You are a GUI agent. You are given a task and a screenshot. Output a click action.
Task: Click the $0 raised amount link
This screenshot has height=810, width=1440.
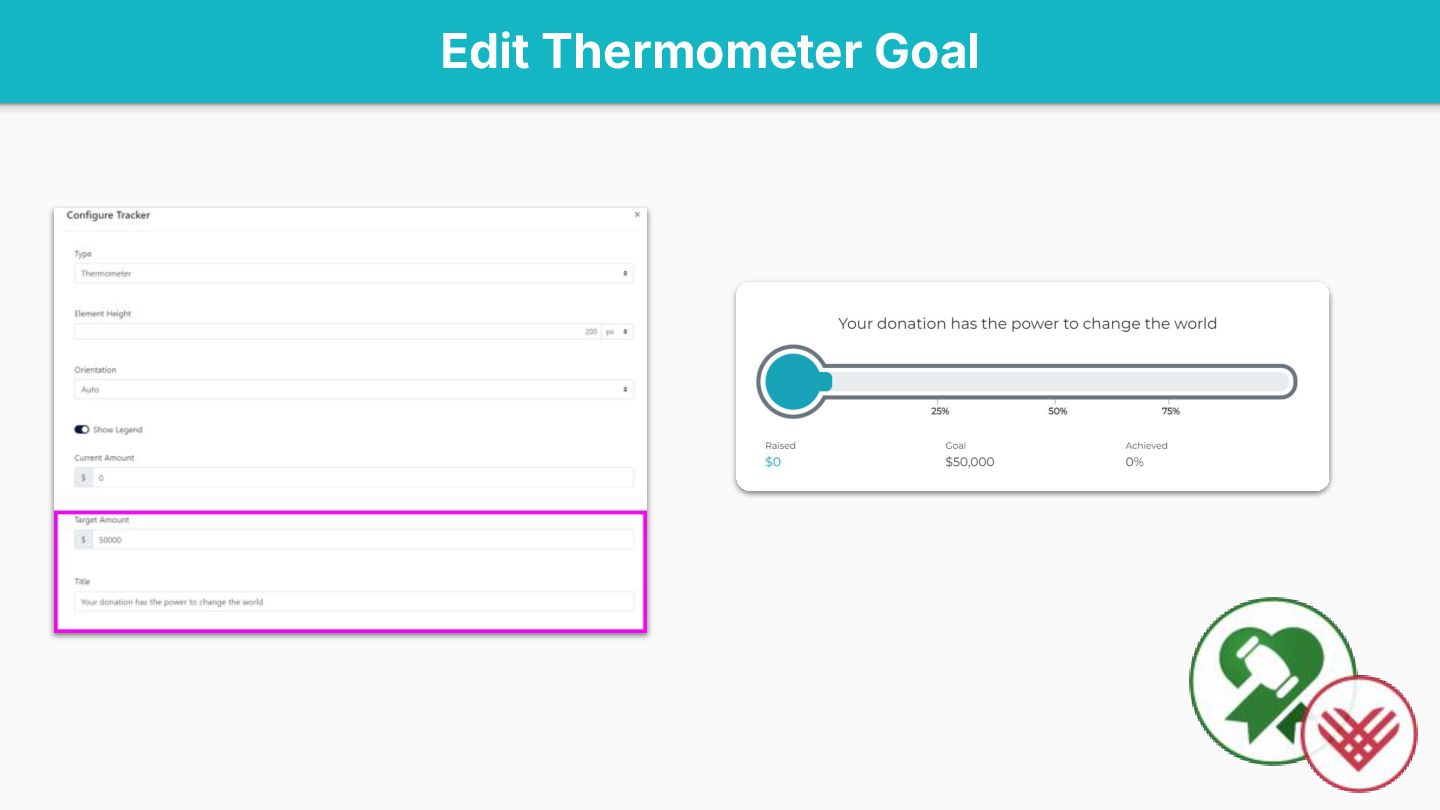pos(773,462)
